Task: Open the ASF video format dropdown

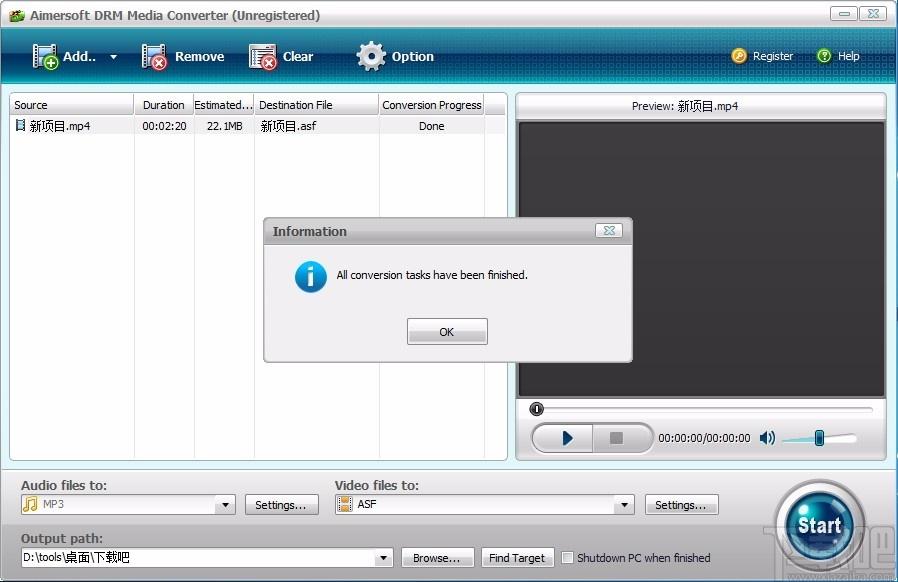Action: pos(624,505)
